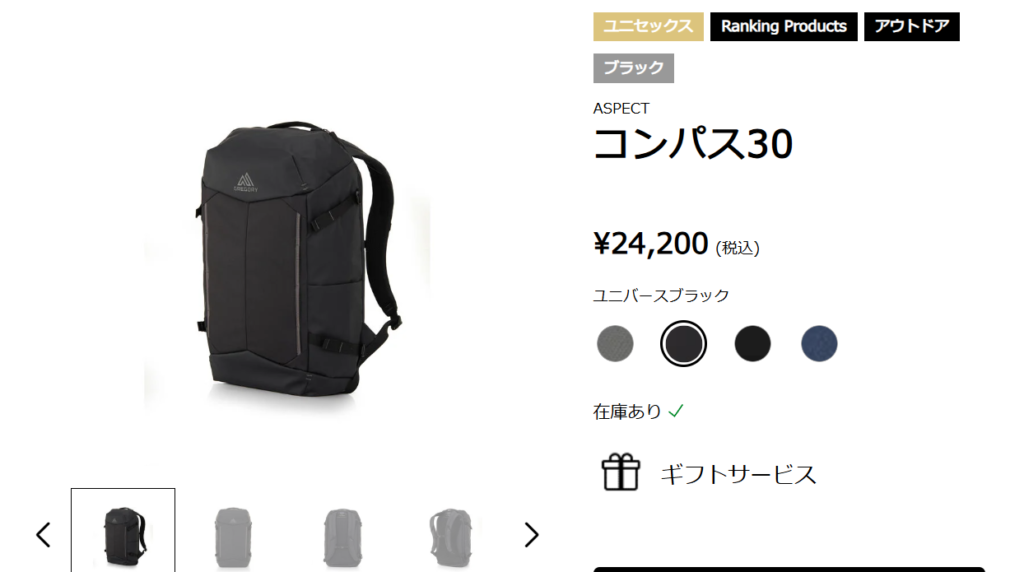Open the ユニセックス tag
This screenshot has height=572, width=1024.
click(648, 27)
